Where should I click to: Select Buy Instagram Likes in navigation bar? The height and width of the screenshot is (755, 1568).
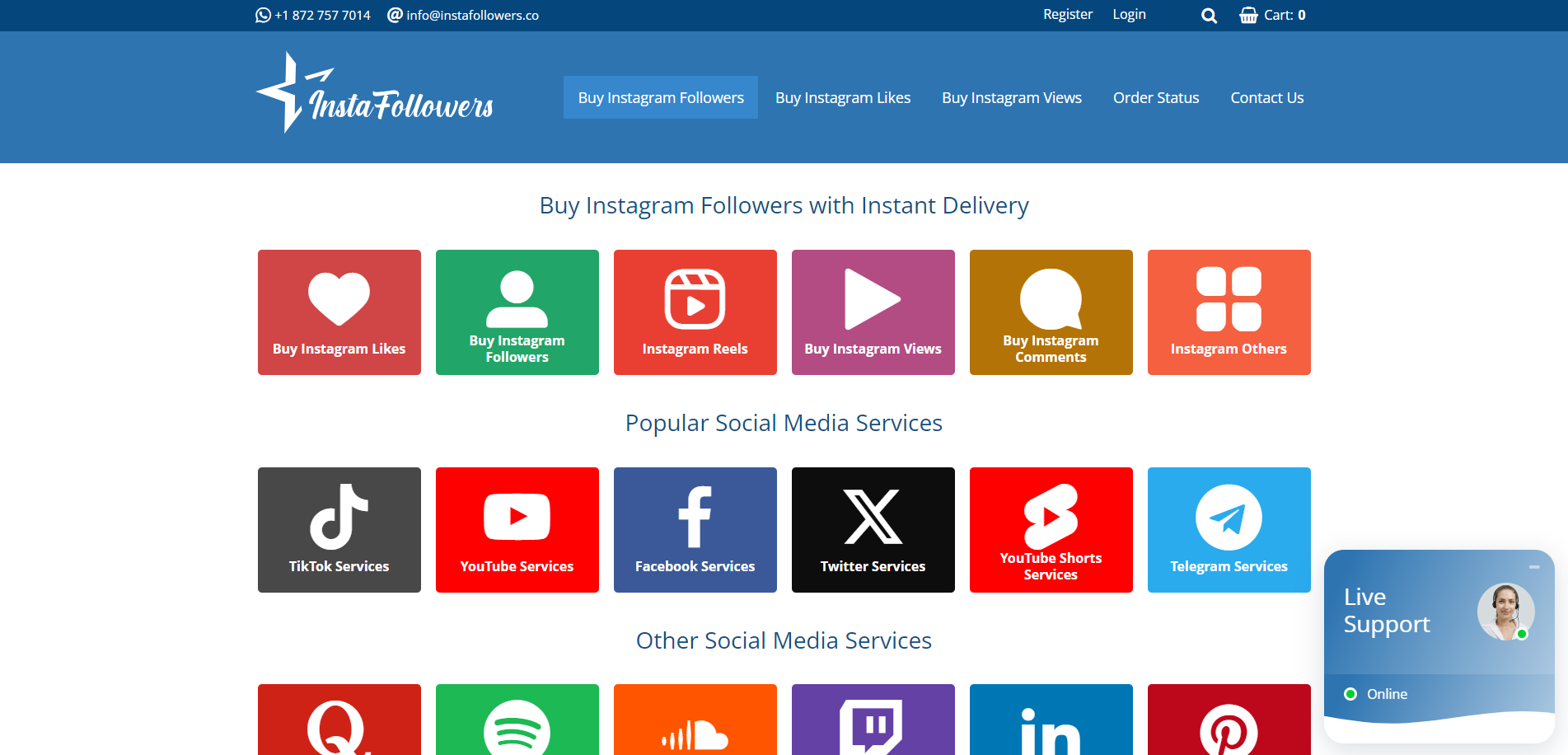tap(842, 97)
